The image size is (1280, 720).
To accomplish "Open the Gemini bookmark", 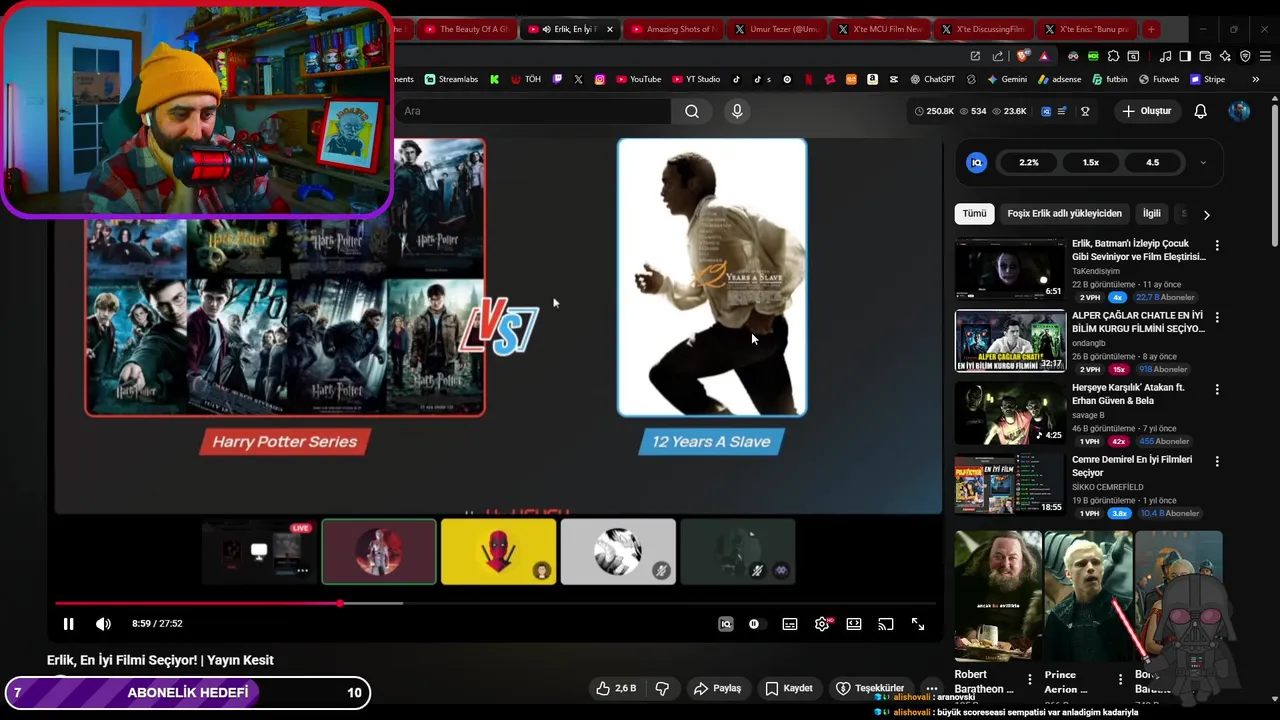I will point(1007,79).
